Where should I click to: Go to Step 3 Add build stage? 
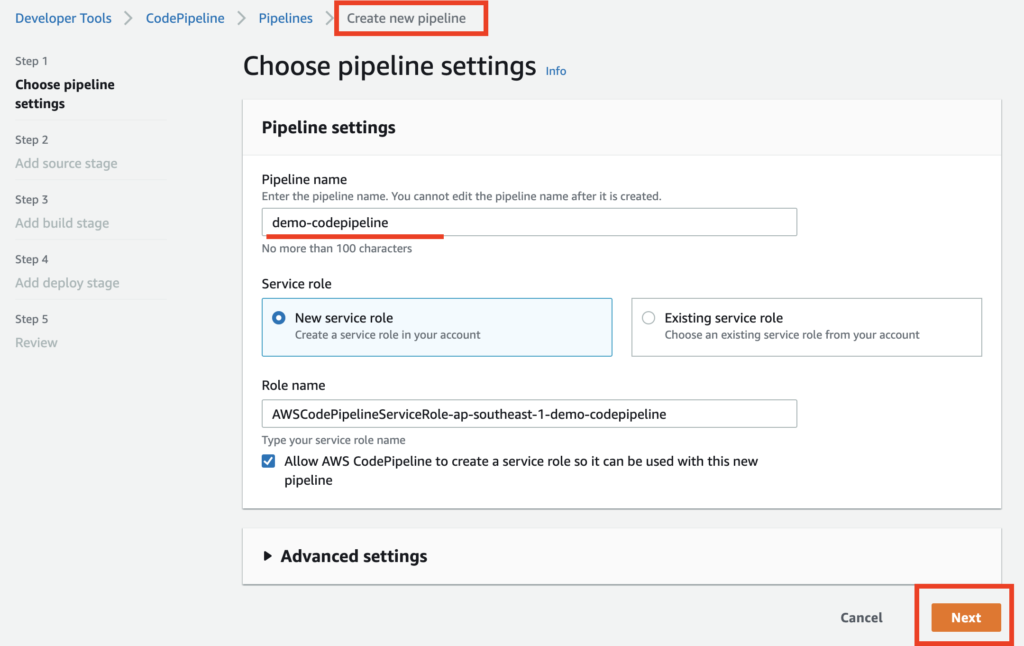tap(62, 223)
